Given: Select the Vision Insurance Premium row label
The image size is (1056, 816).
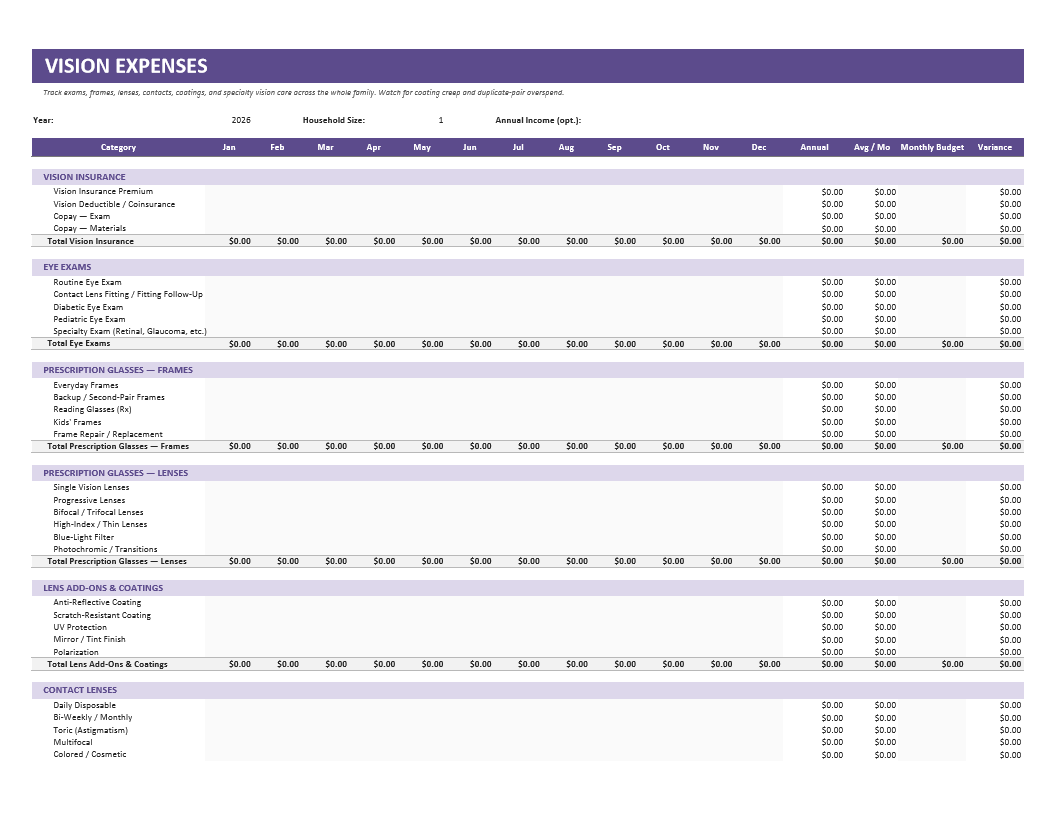Looking at the screenshot, I should [103, 191].
